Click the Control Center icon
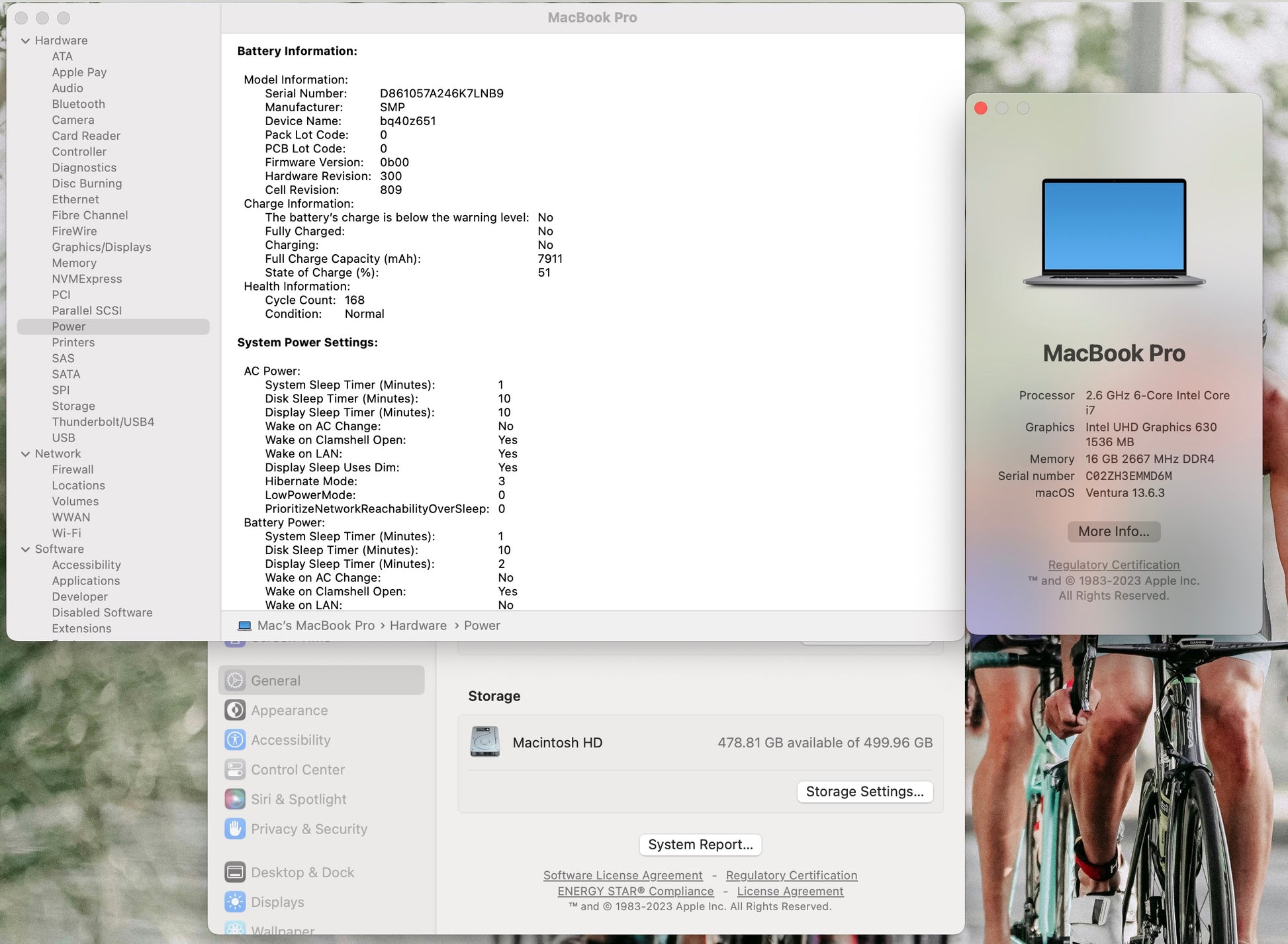Screen dimensions: 1288x944 point(235,770)
